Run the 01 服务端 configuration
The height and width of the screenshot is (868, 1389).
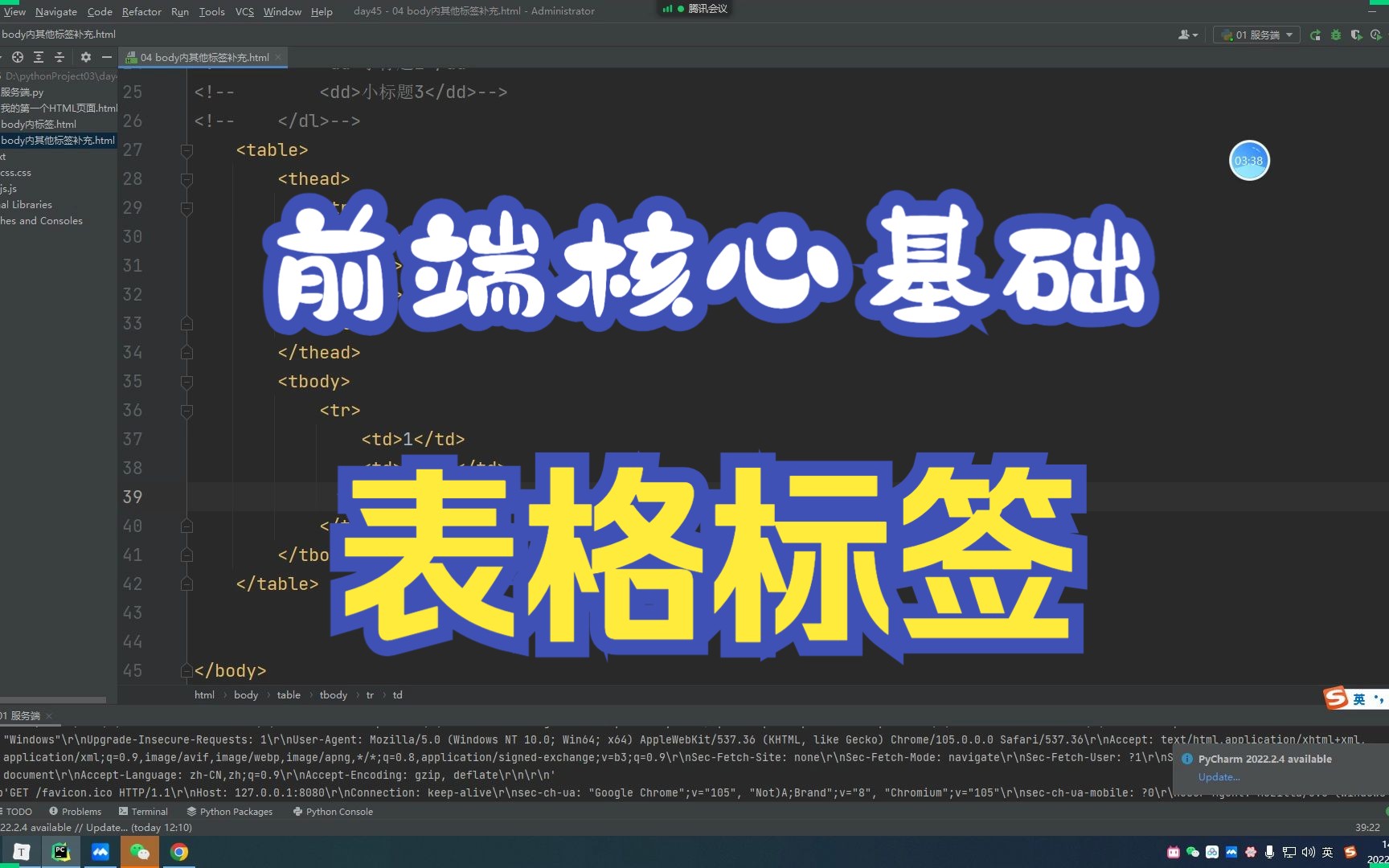pyautogui.click(x=1316, y=35)
